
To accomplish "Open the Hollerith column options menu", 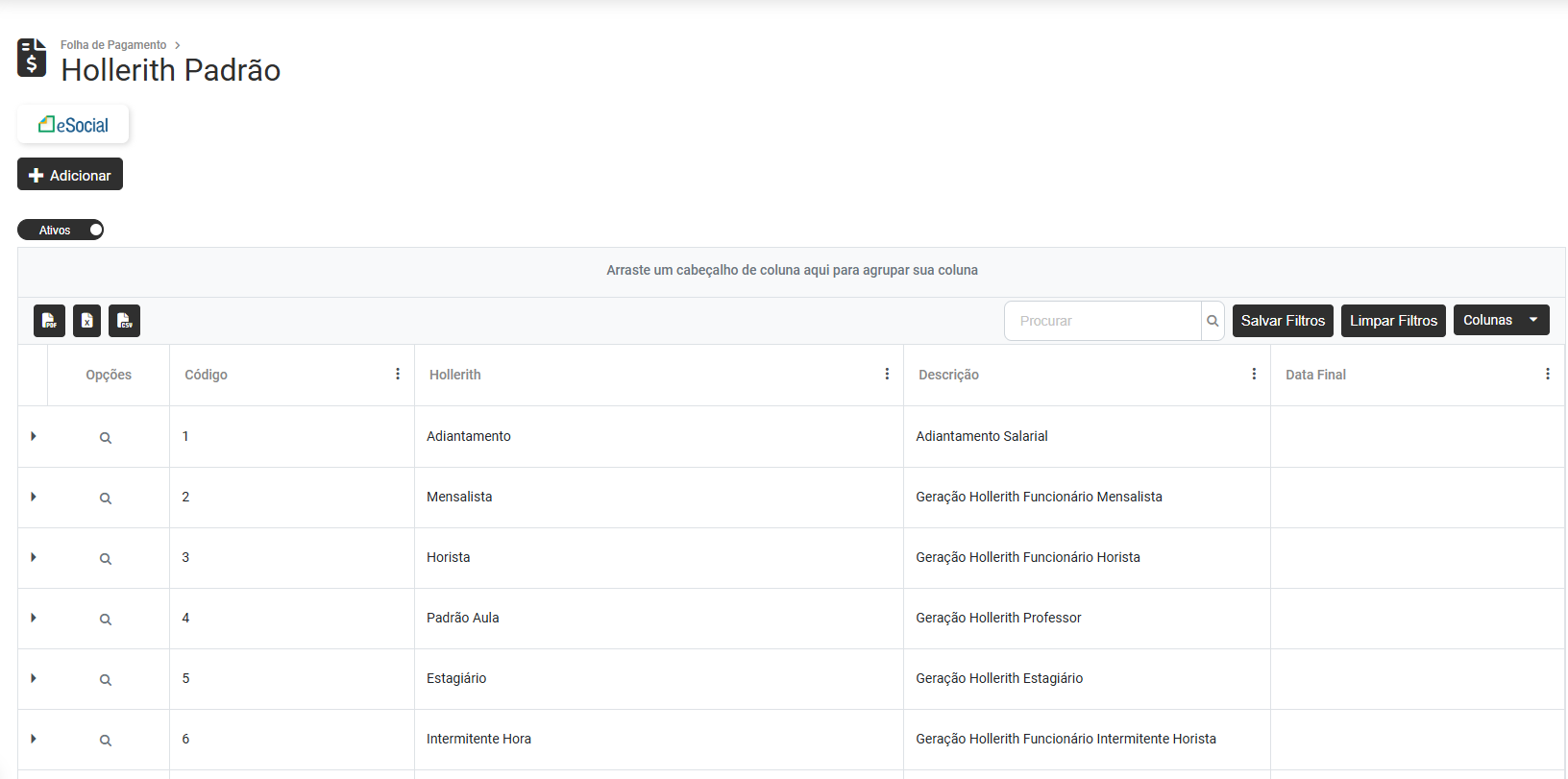I will coord(887,374).
